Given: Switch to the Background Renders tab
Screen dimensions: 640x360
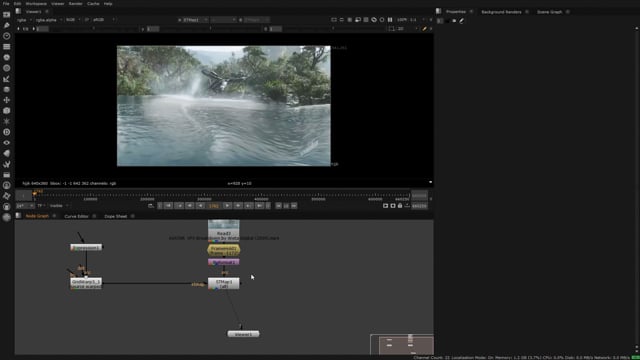Looking at the screenshot, I should 501,12.
